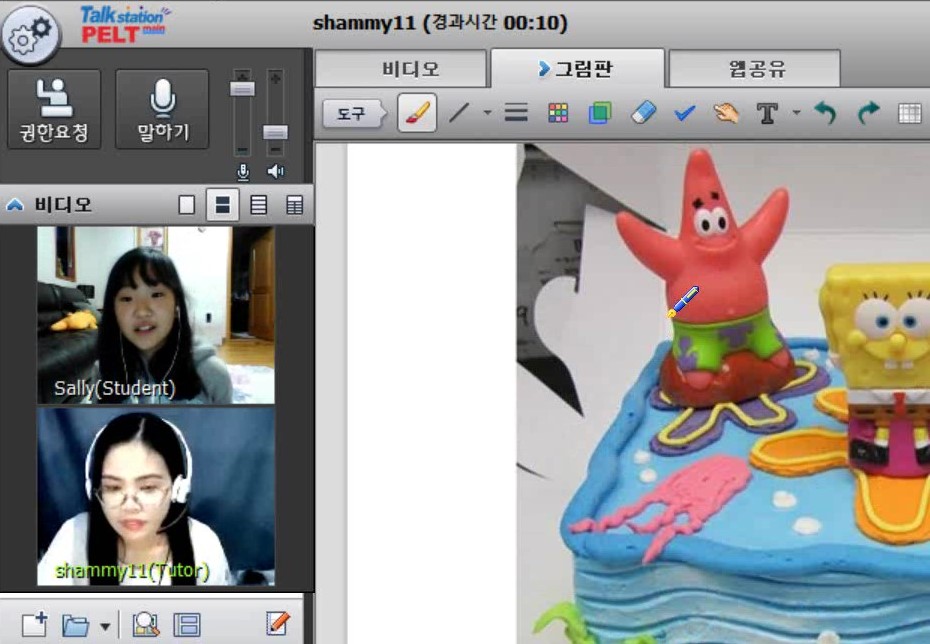Image resolution: width=930 pixels, height=644 pixels.
Task: Open the 웹공유 tab
Action: 757,70
